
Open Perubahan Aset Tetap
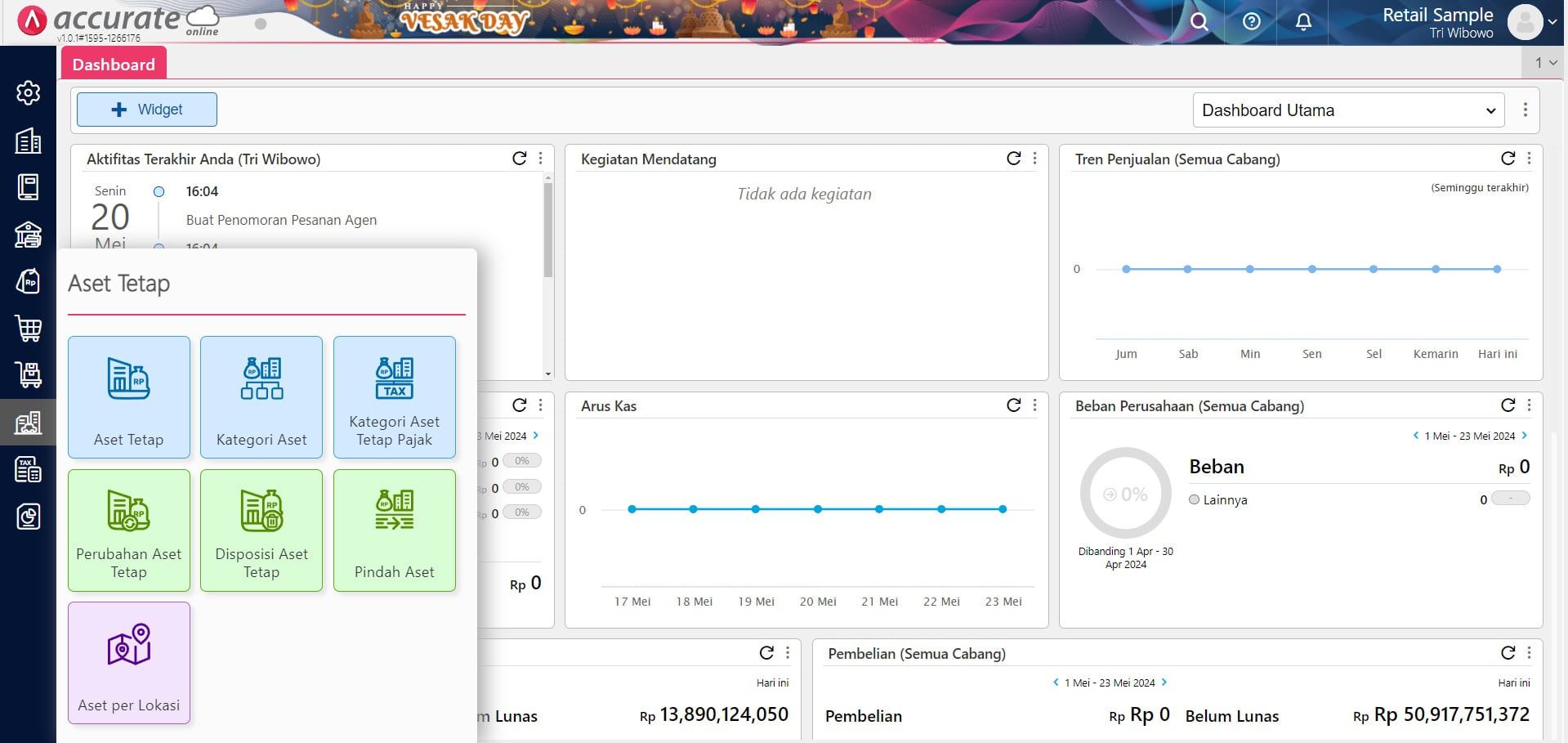click(128, 530)
